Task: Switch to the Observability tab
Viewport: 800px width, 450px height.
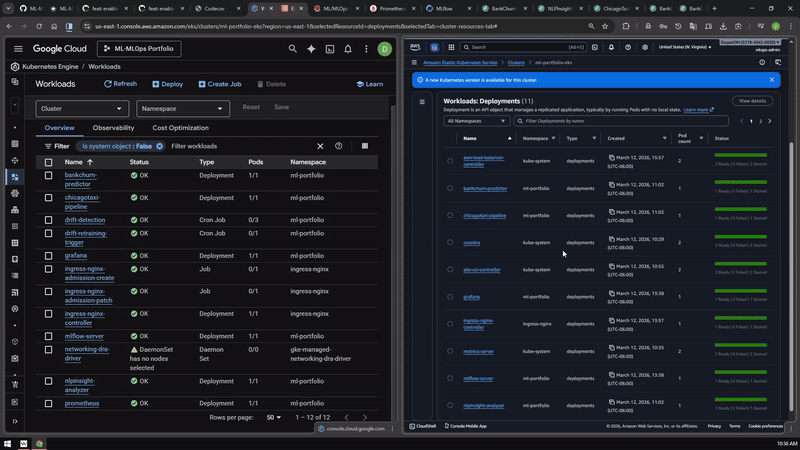Action: [x=113, y=128]
